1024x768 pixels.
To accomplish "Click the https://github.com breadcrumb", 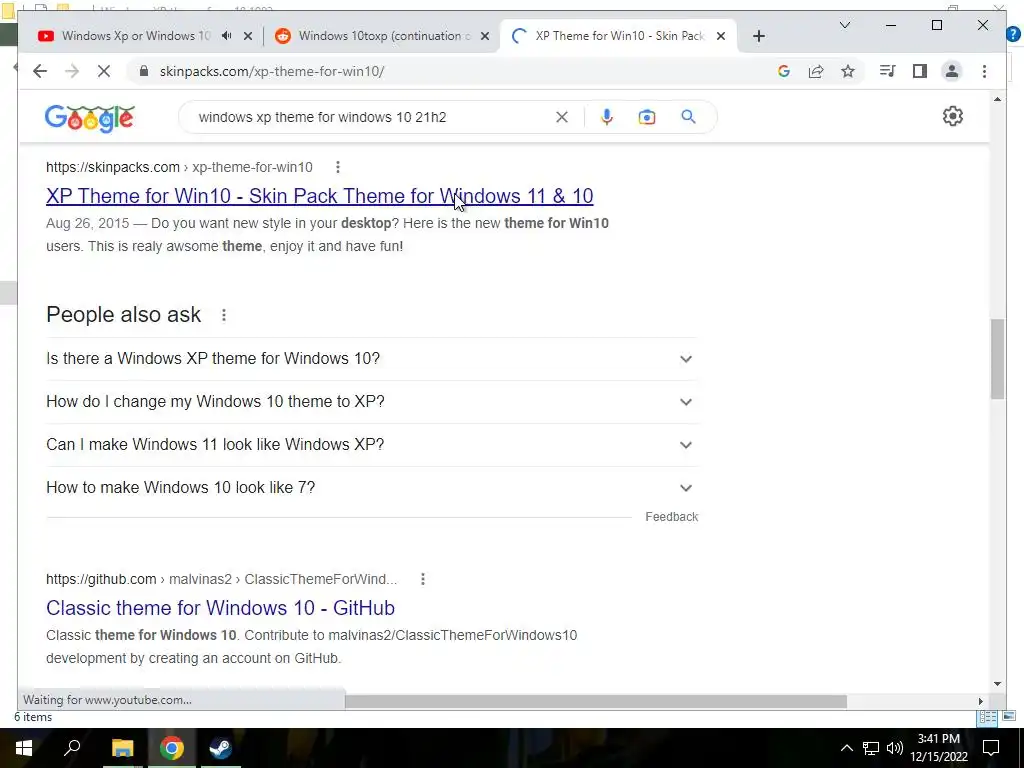I will (x=101, y=579).
